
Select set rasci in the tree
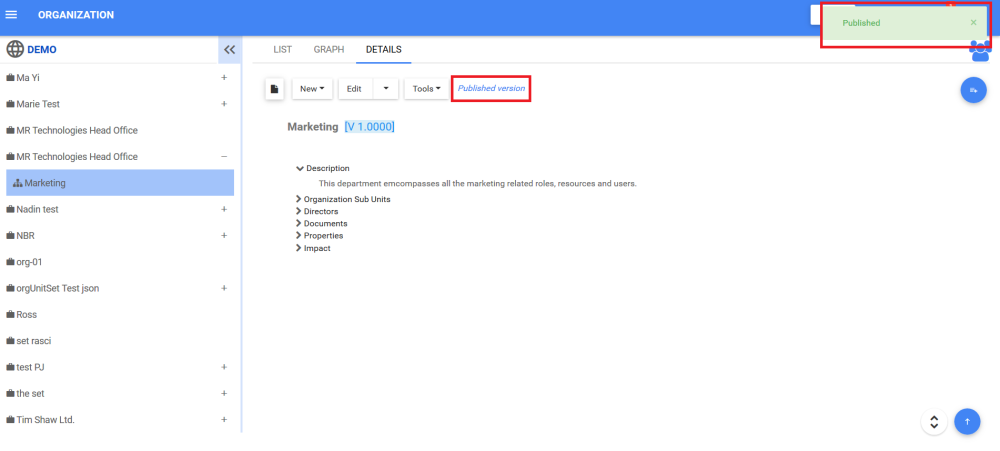coord(34,341)
